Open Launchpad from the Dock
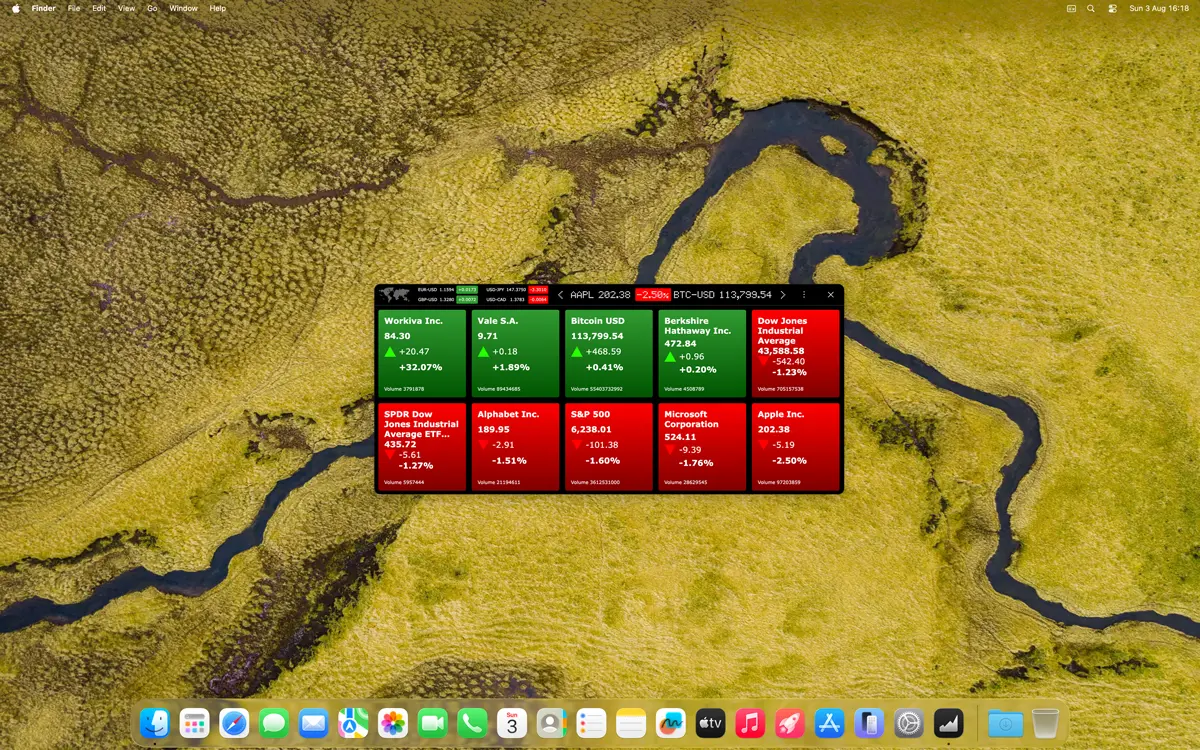Viewport: 1200px width, 750px height. (194, 723)
